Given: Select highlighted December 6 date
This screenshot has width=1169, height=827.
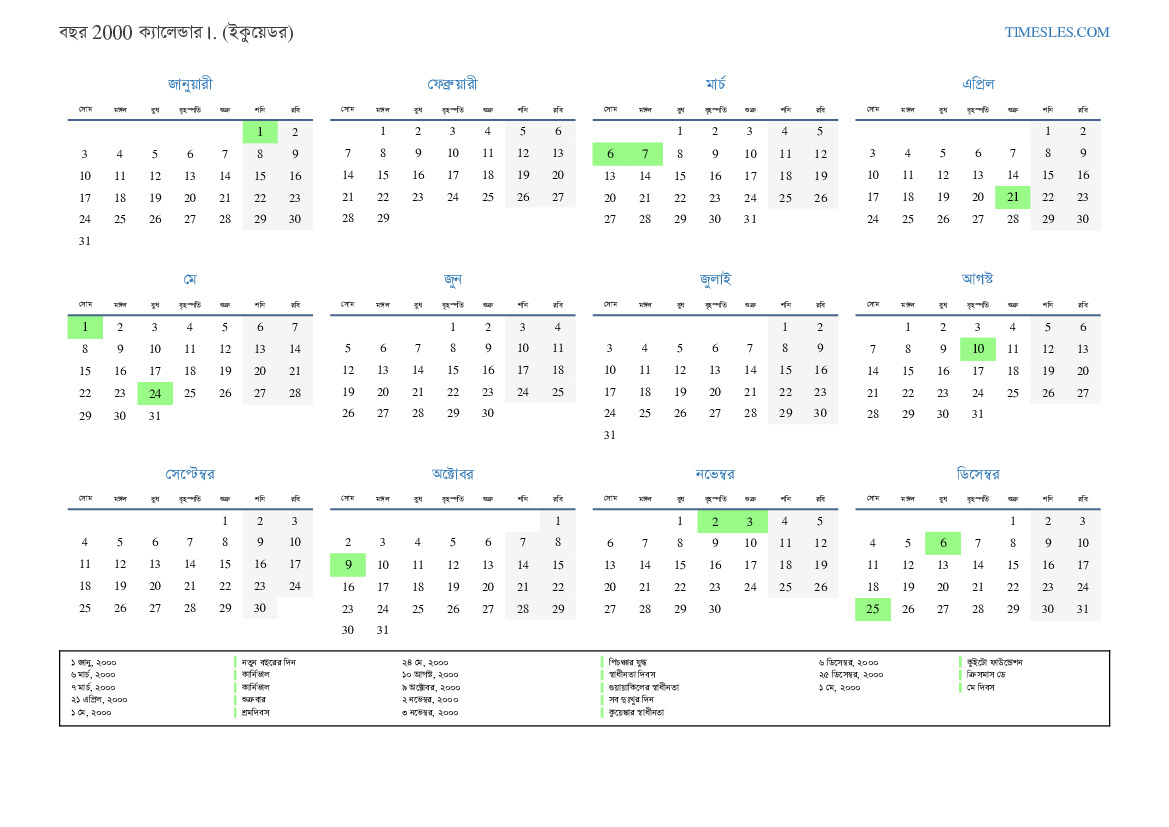Looking at the screenshot, I should pos(942,543).
